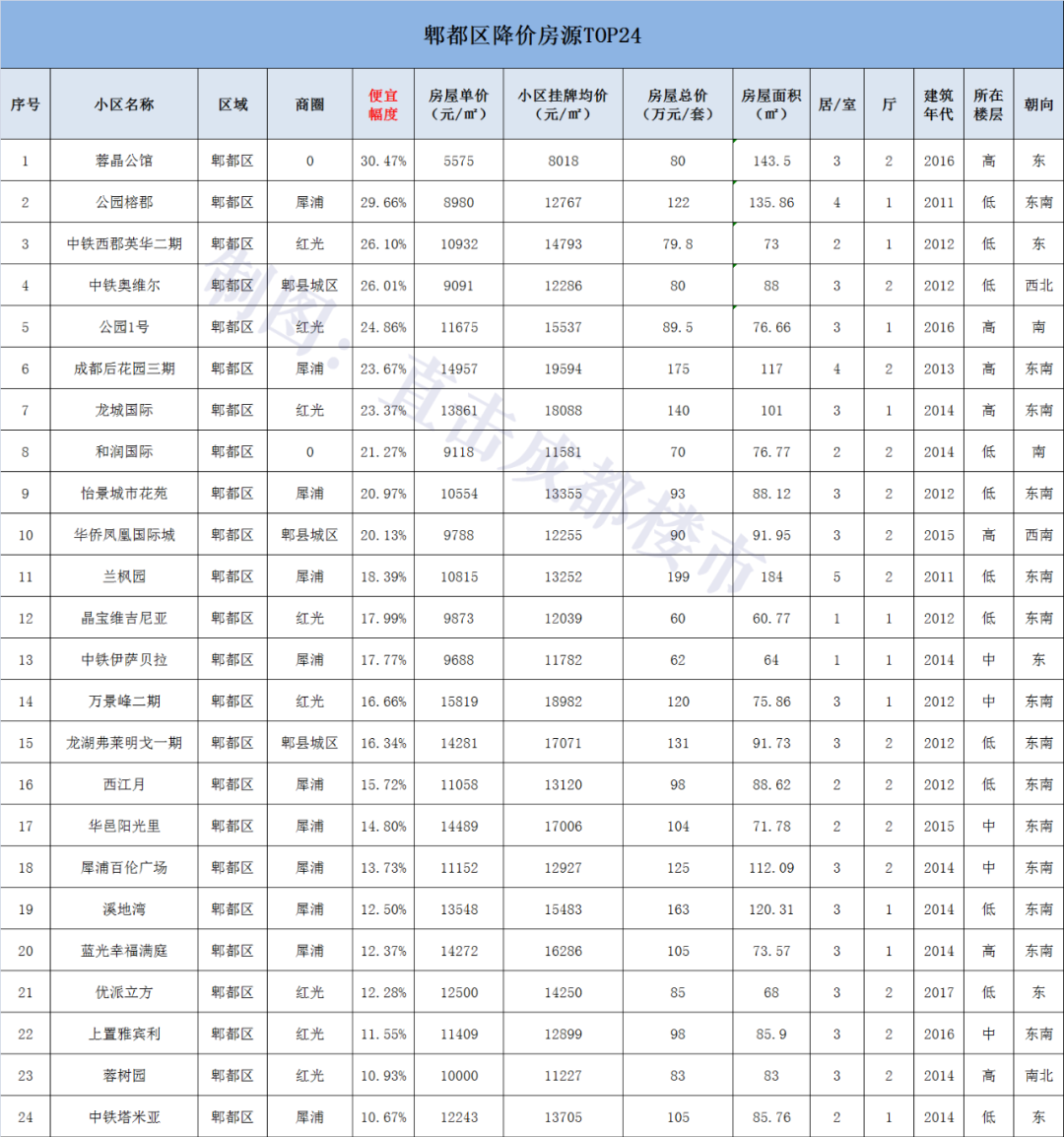The width and height of the screenshot is (1064, 1137).
Task: Click the 商圈 header cell
Action: coord(309,104)
